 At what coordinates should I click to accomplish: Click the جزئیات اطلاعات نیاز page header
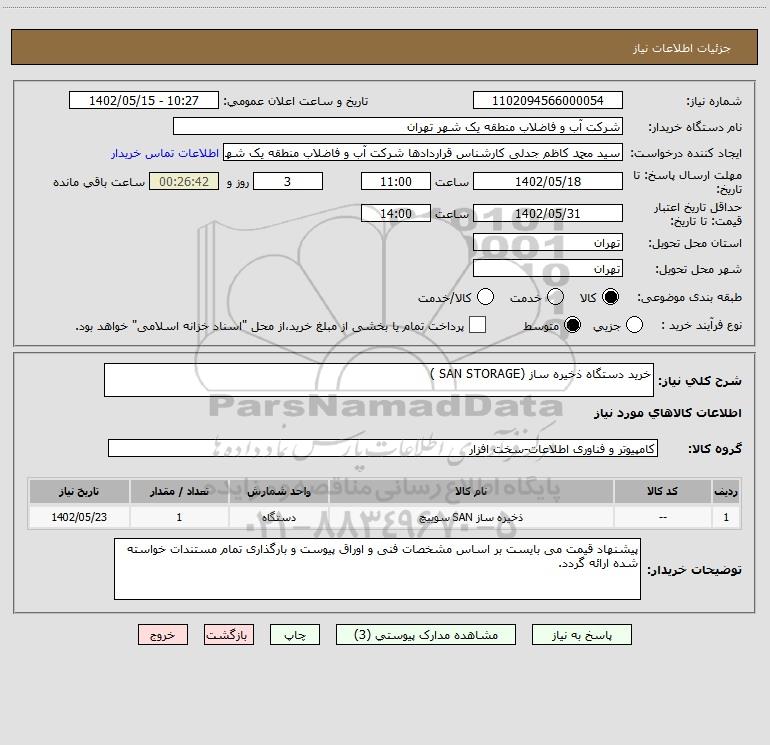682,48
